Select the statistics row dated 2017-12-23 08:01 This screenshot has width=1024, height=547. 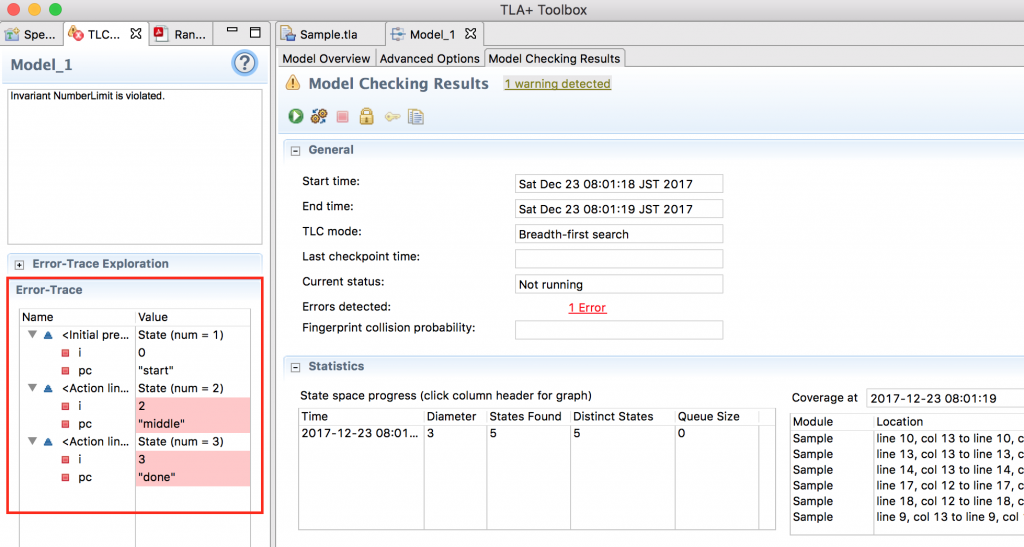(537, 433)
